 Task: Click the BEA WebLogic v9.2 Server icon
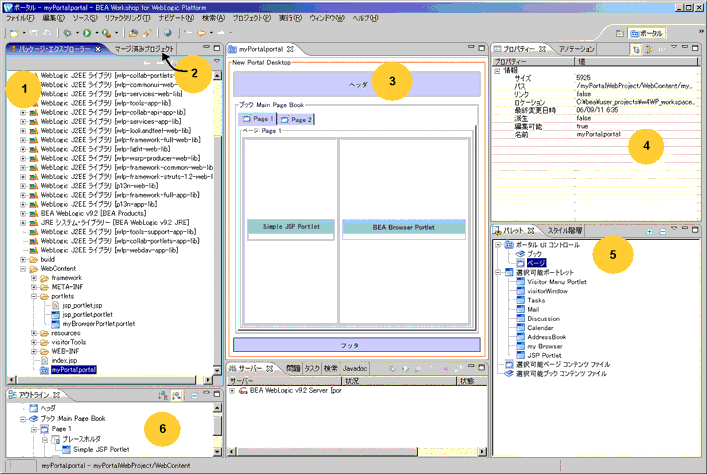[243, 391]
